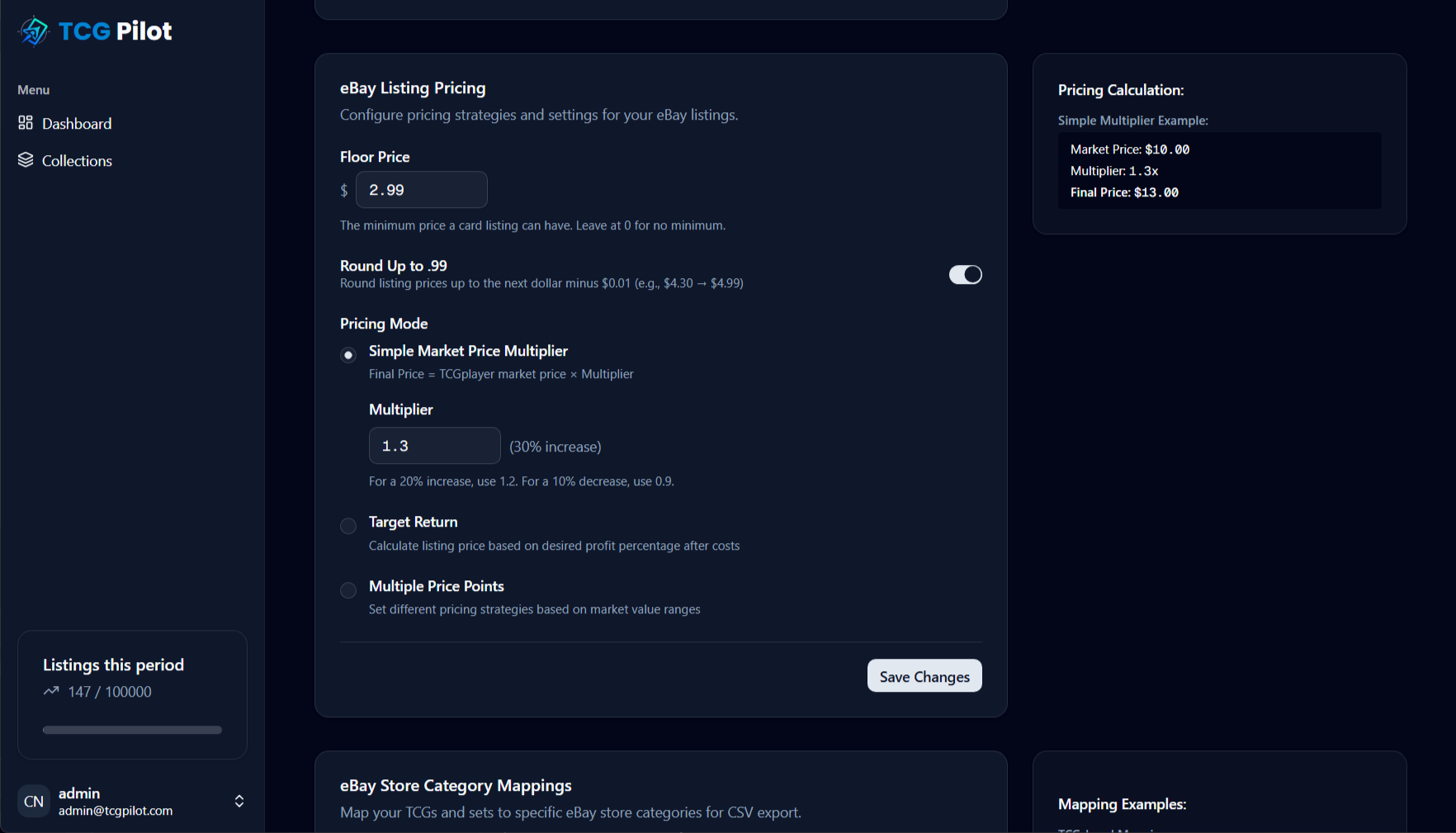The width and height of the screenshot is (1456, 833).
Task: Reselect the Simple Market Price Multiplier mode
Action: pos(347,354)
